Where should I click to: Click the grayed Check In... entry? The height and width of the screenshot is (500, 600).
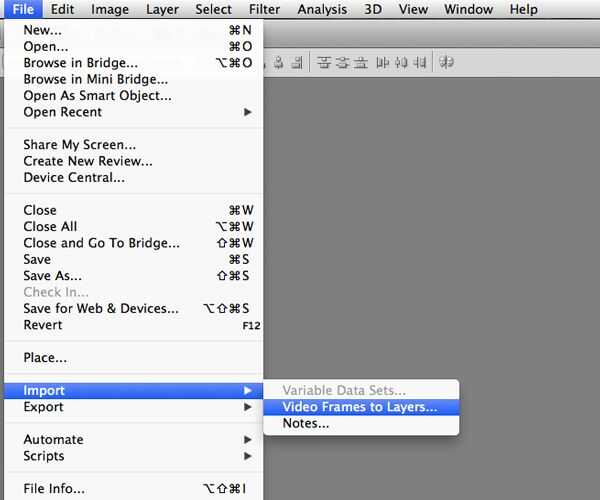134,292
